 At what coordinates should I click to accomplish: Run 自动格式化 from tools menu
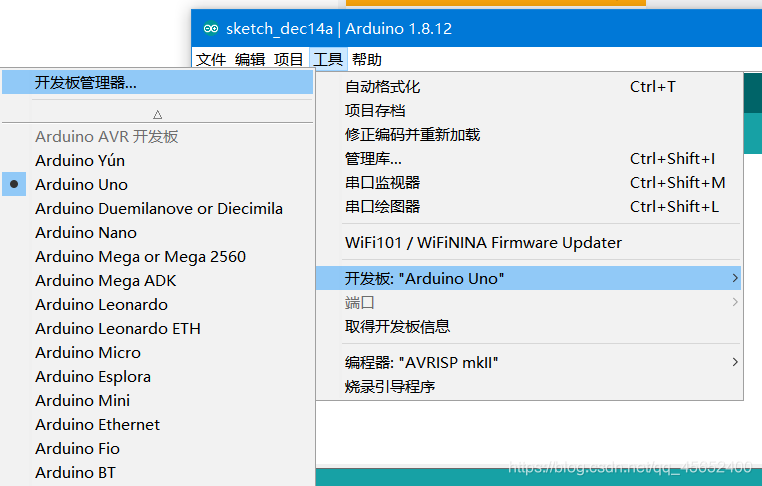[x=529, y=87]
